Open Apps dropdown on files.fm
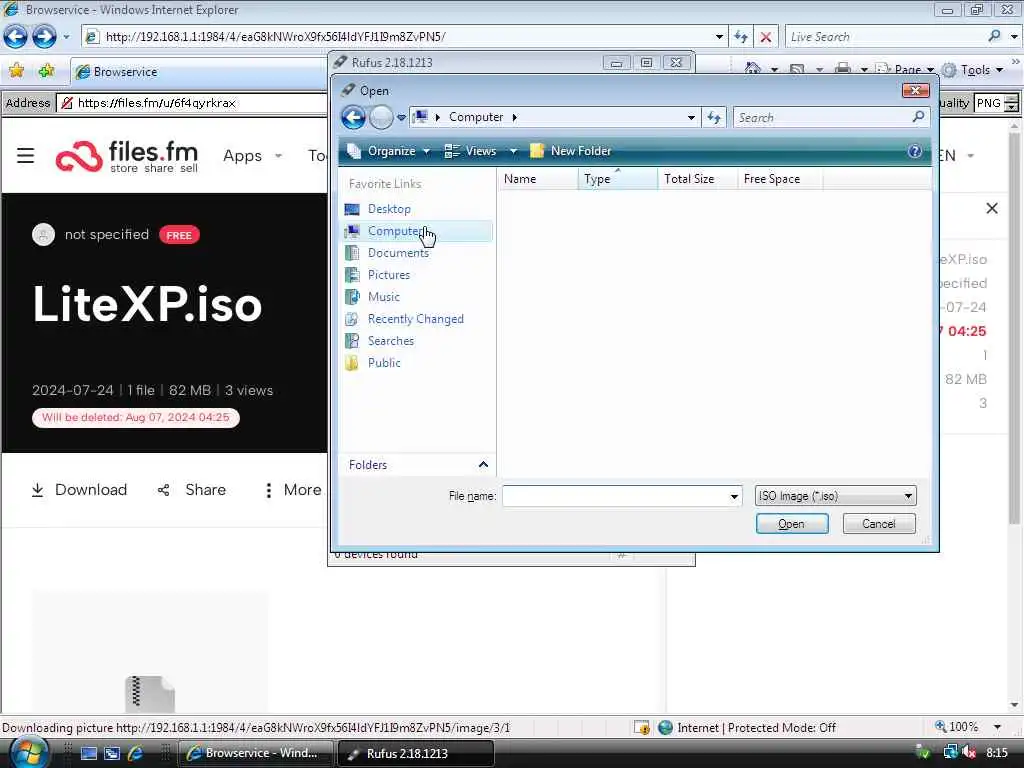This screenshot has height=768, width=1024. pyautogui.click(x=253, y=155)
